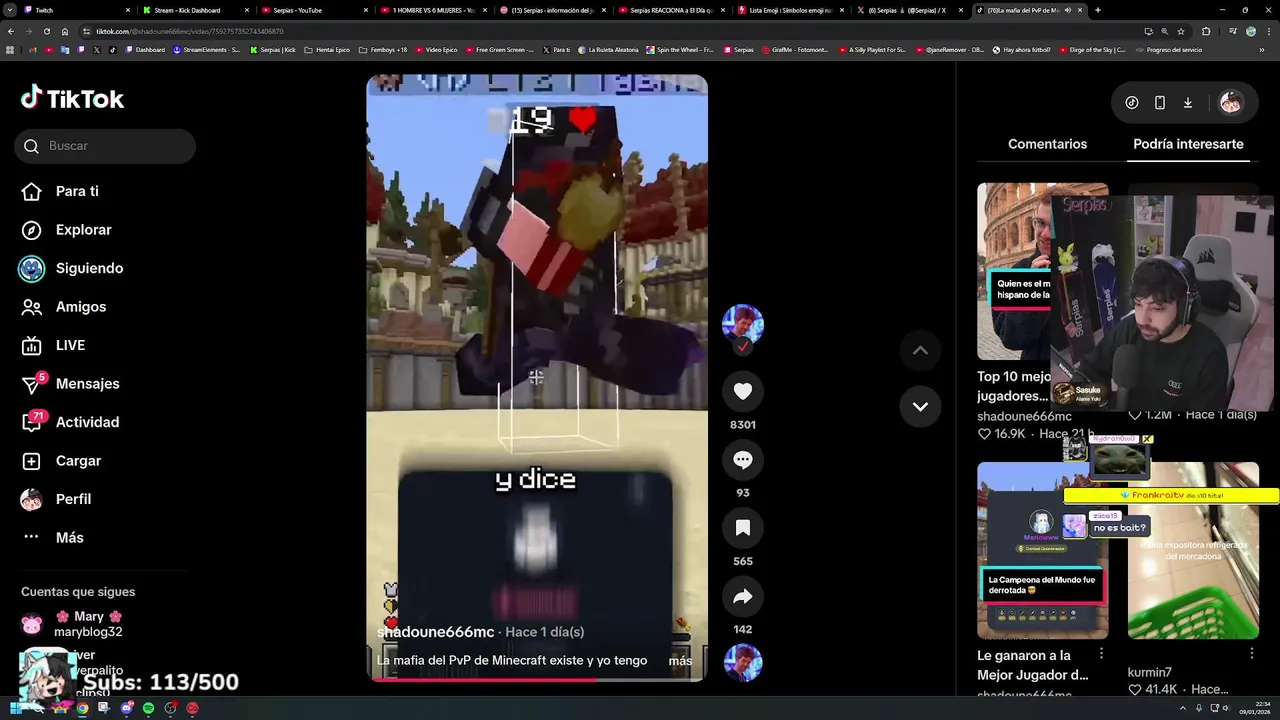The width and height of the screenshot is (1280, 720).
Task: Open the Para ti feed
Action: 77,191
